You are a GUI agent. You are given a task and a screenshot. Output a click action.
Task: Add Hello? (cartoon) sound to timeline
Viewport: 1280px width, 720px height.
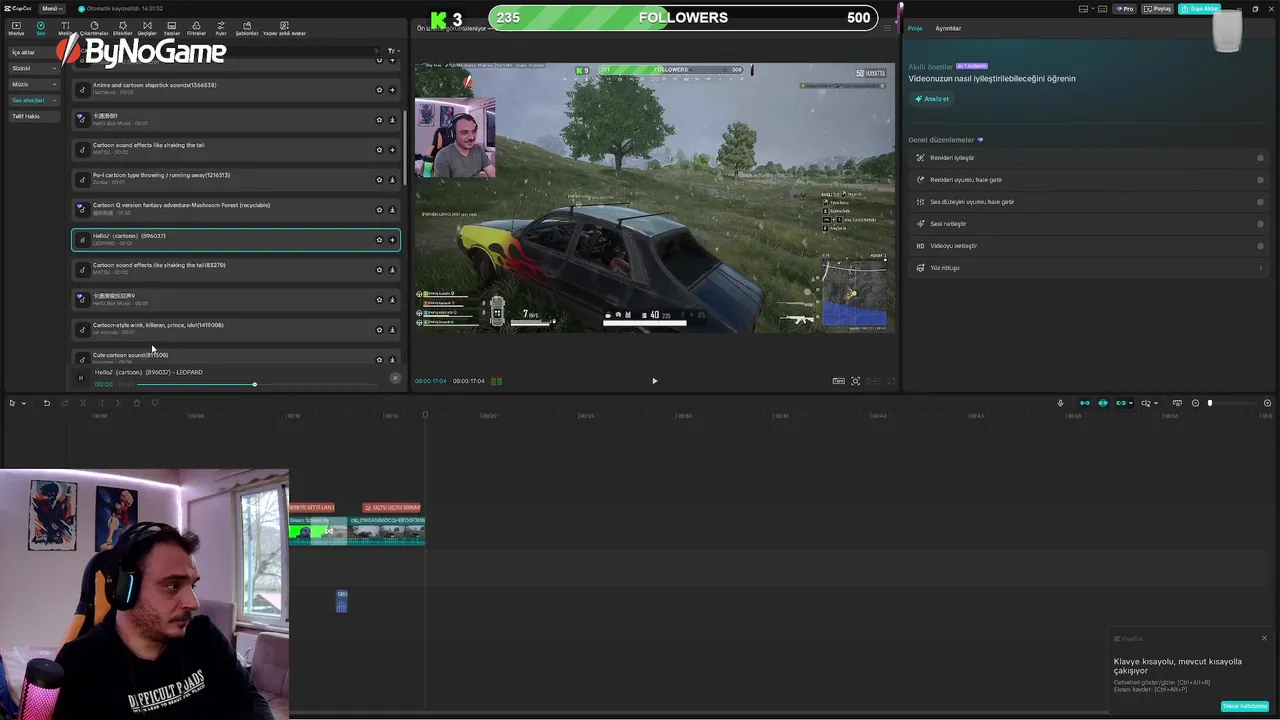click(x=392, y=240)
